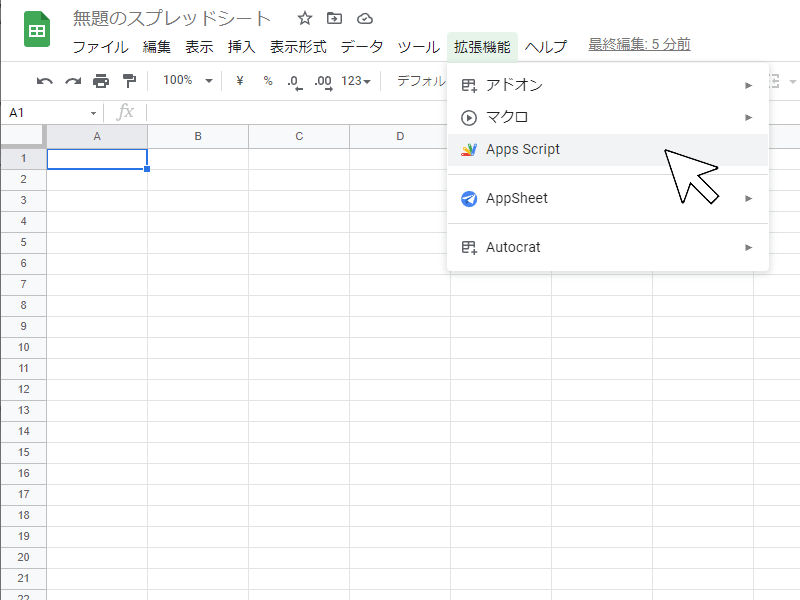Open the zoom 100% dropdown

tap(187, 81)
